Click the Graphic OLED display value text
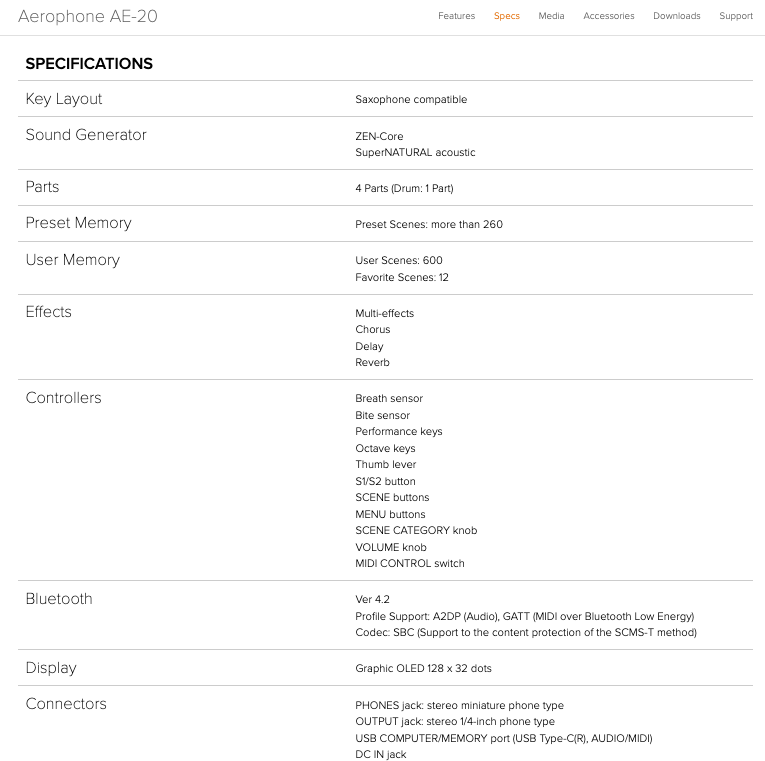This screenshot has height=761, width=765. coord(423,668)
